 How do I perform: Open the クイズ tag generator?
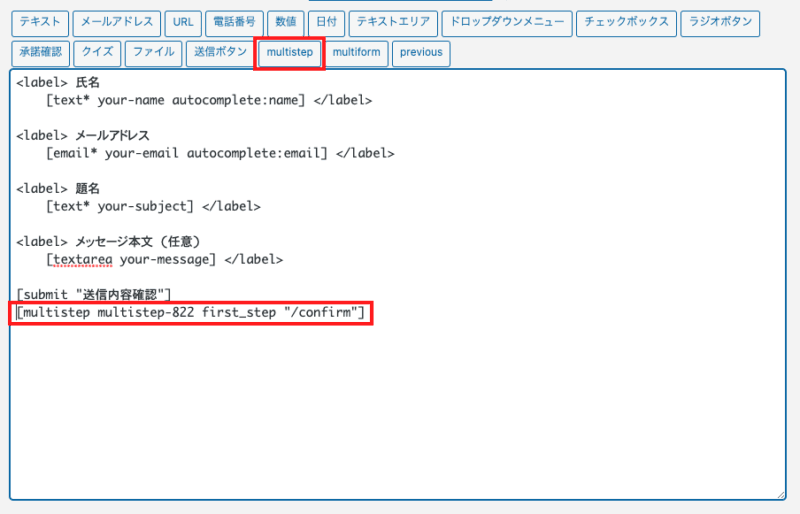(x=98, y=53)
